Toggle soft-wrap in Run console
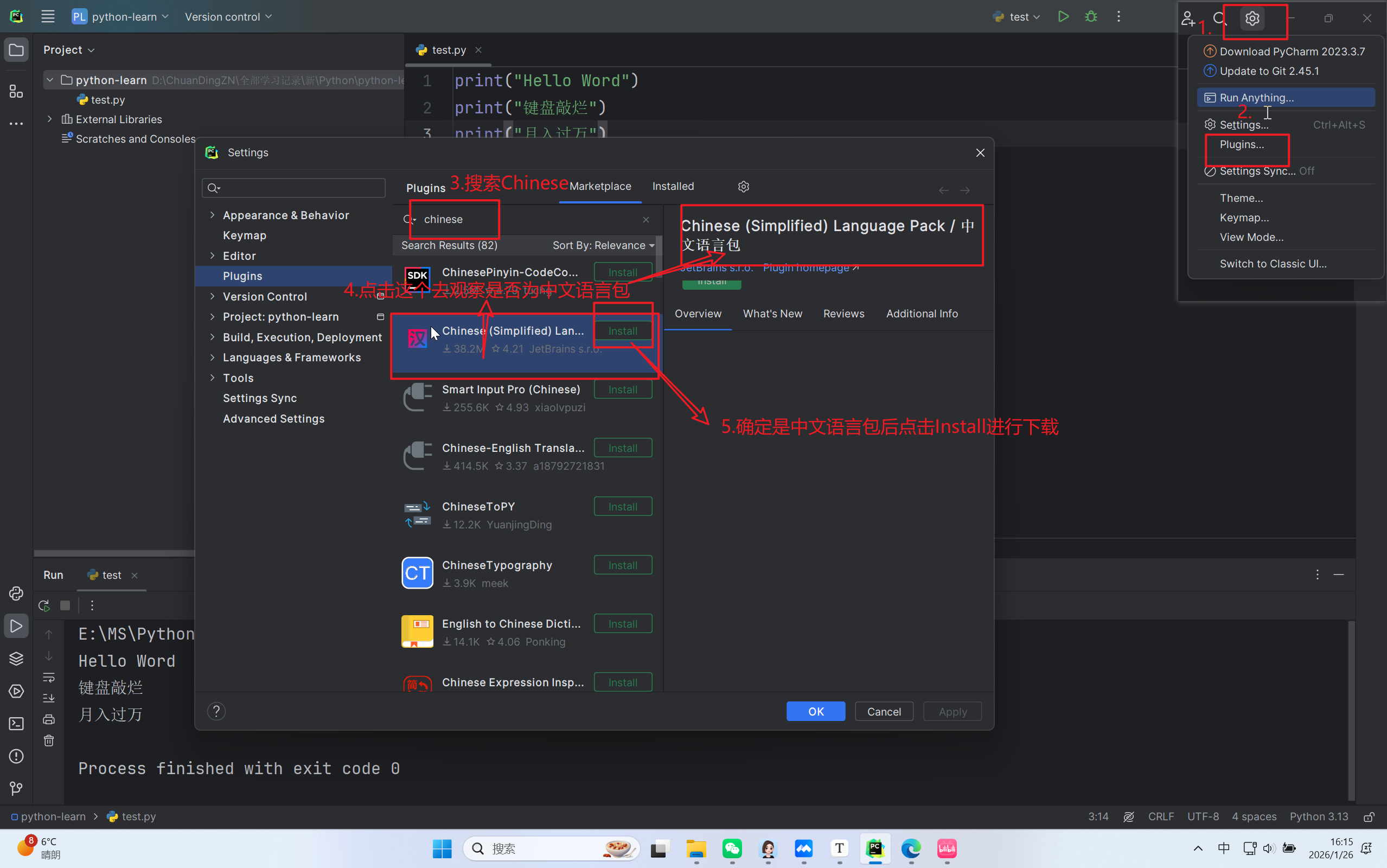The width and height of the screenshot is (1387, 868). click(49, 678)
